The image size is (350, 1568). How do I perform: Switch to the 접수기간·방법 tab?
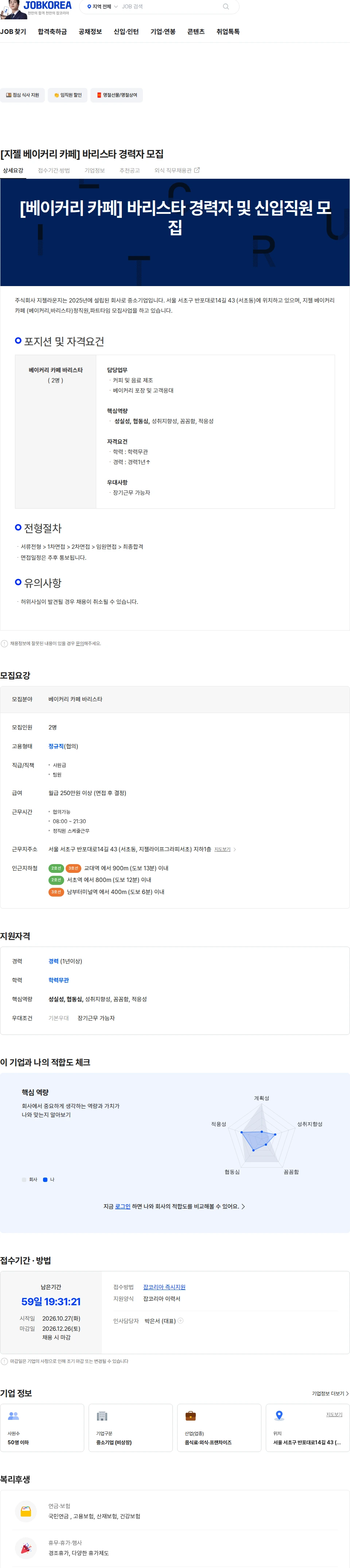54,170
